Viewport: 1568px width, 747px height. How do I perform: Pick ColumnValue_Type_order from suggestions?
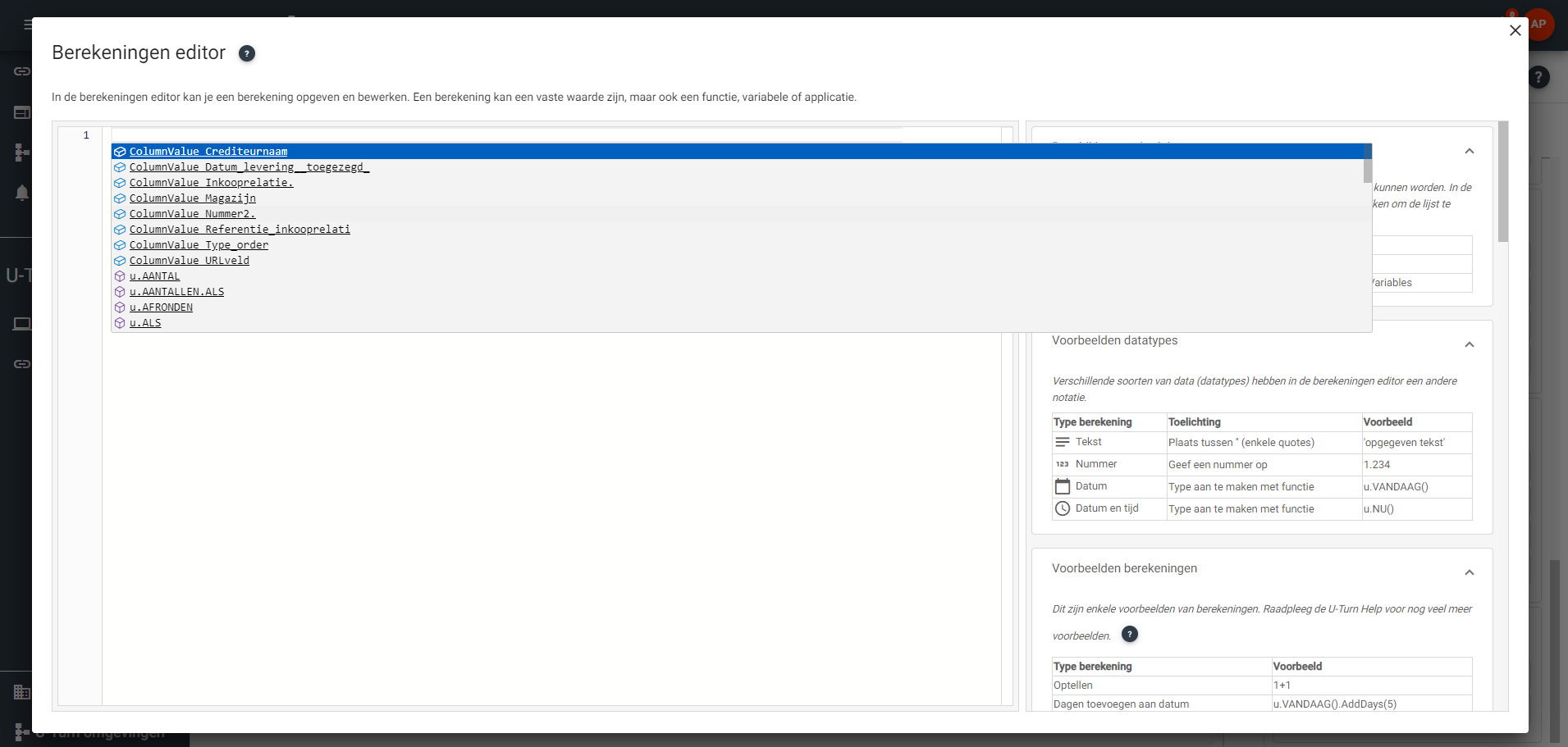pos(199,245)
